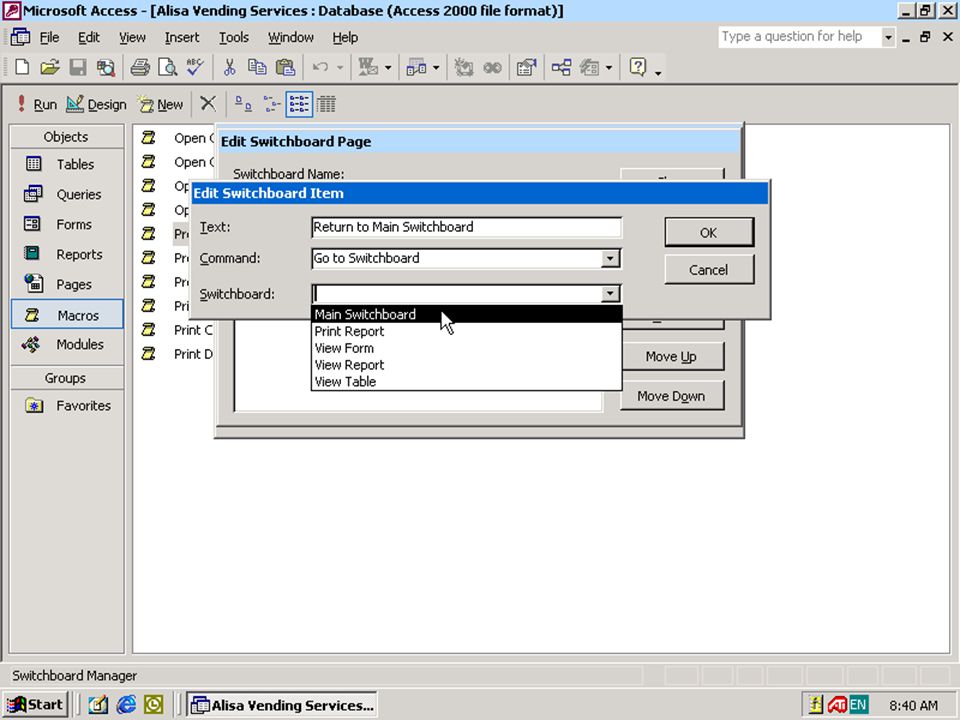The image size is (960, 720).
Task: Choose Print Report from the list
Action: (x=467, y=331)
